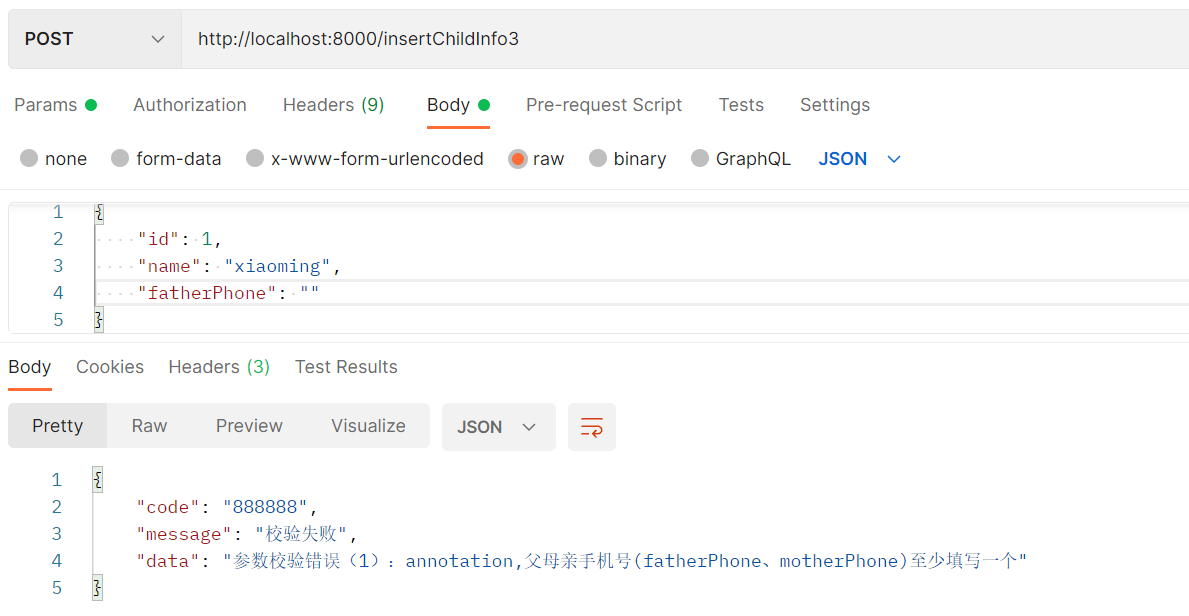Click the "message" response line
1189x616 pixels.
click(x=246, y=534)
